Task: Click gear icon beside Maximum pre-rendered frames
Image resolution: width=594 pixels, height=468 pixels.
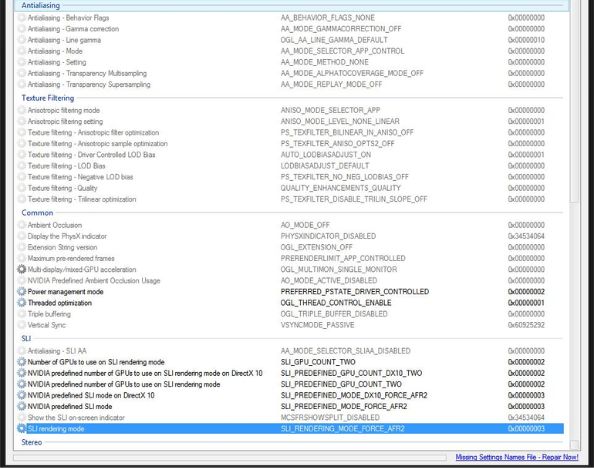Action: pyautogui.click(x=22, y=258)
